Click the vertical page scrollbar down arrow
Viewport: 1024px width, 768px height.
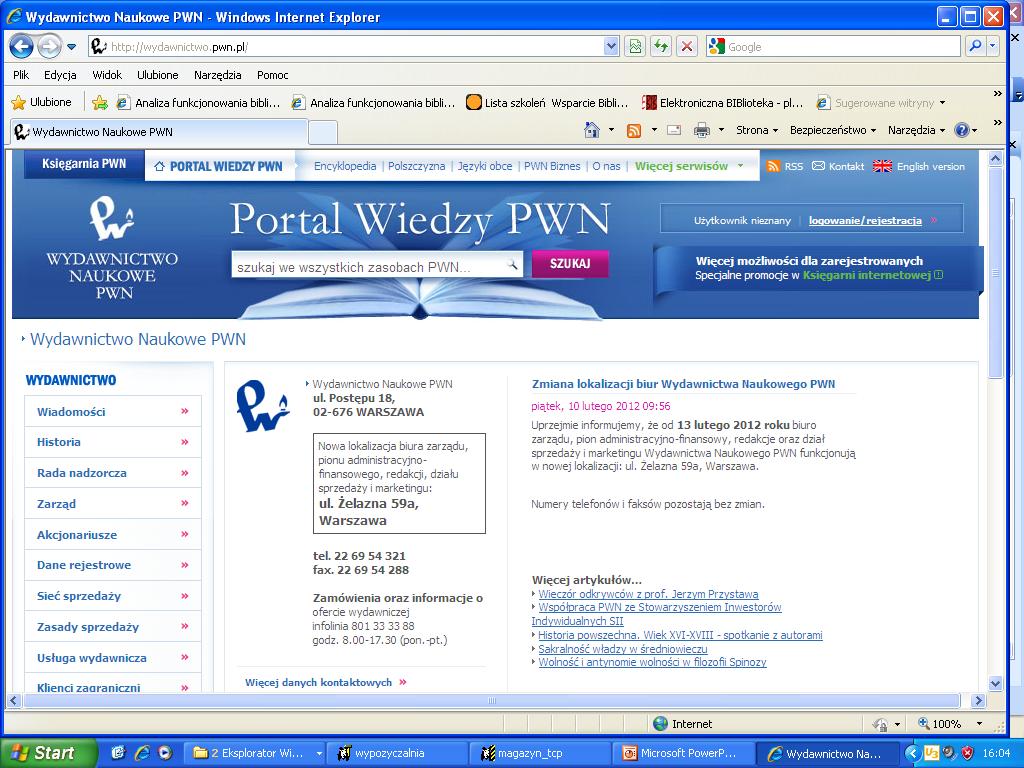(x=995, y=684)
